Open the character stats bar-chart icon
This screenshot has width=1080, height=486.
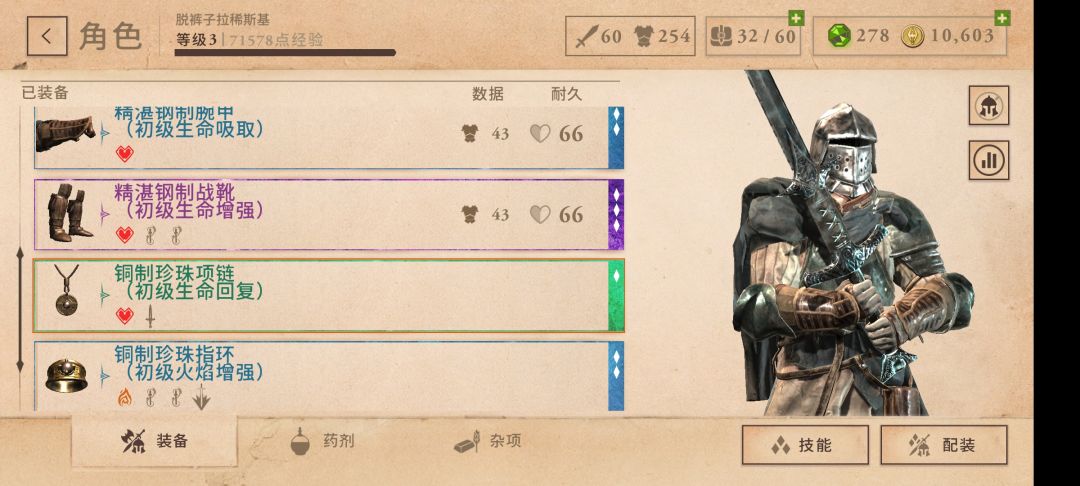pos(988,160)
